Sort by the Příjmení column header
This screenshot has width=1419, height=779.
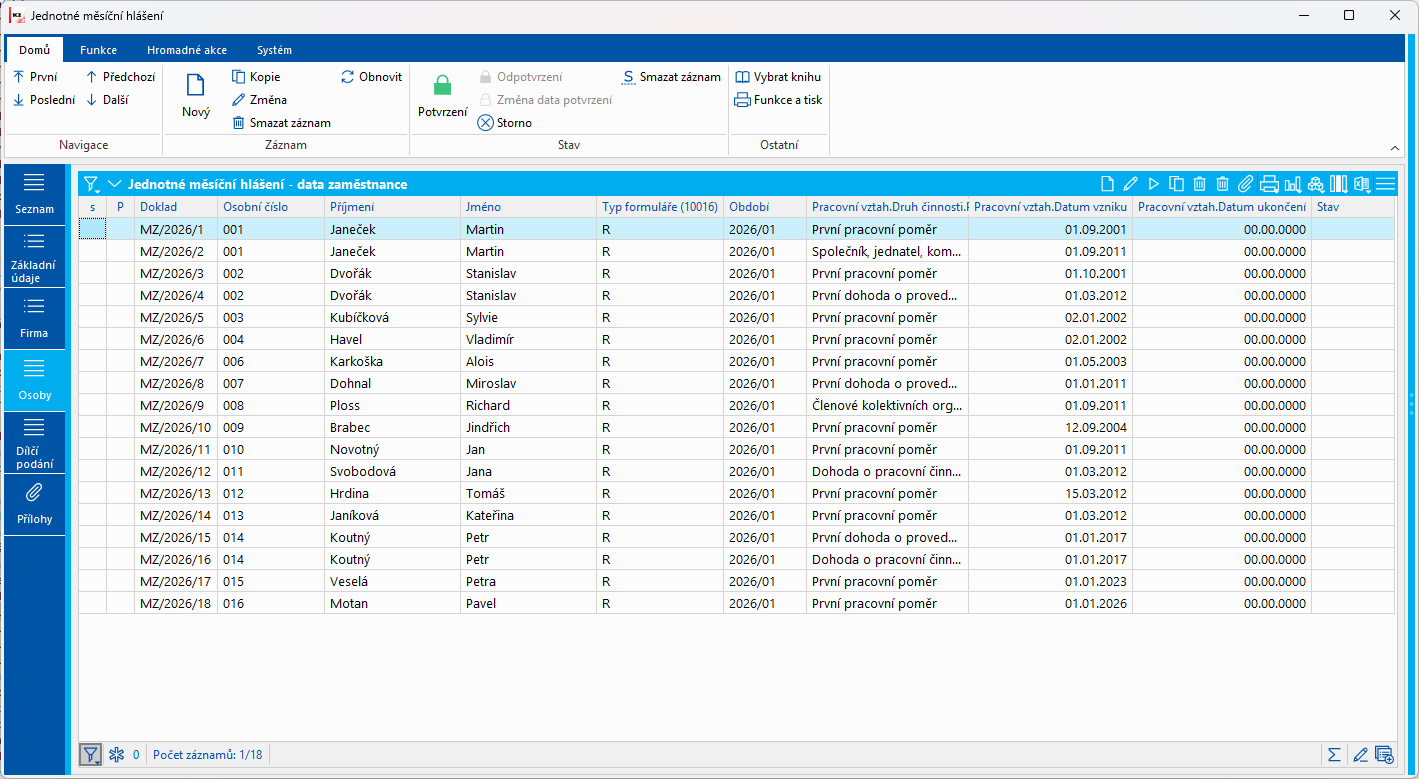click(392, 207)
